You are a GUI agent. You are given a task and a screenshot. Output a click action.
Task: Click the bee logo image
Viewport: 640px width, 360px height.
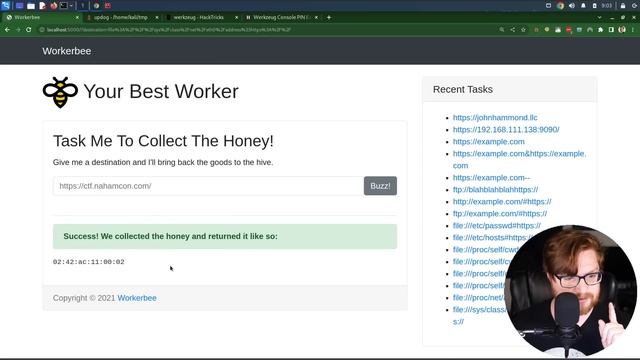coord(60,92)
